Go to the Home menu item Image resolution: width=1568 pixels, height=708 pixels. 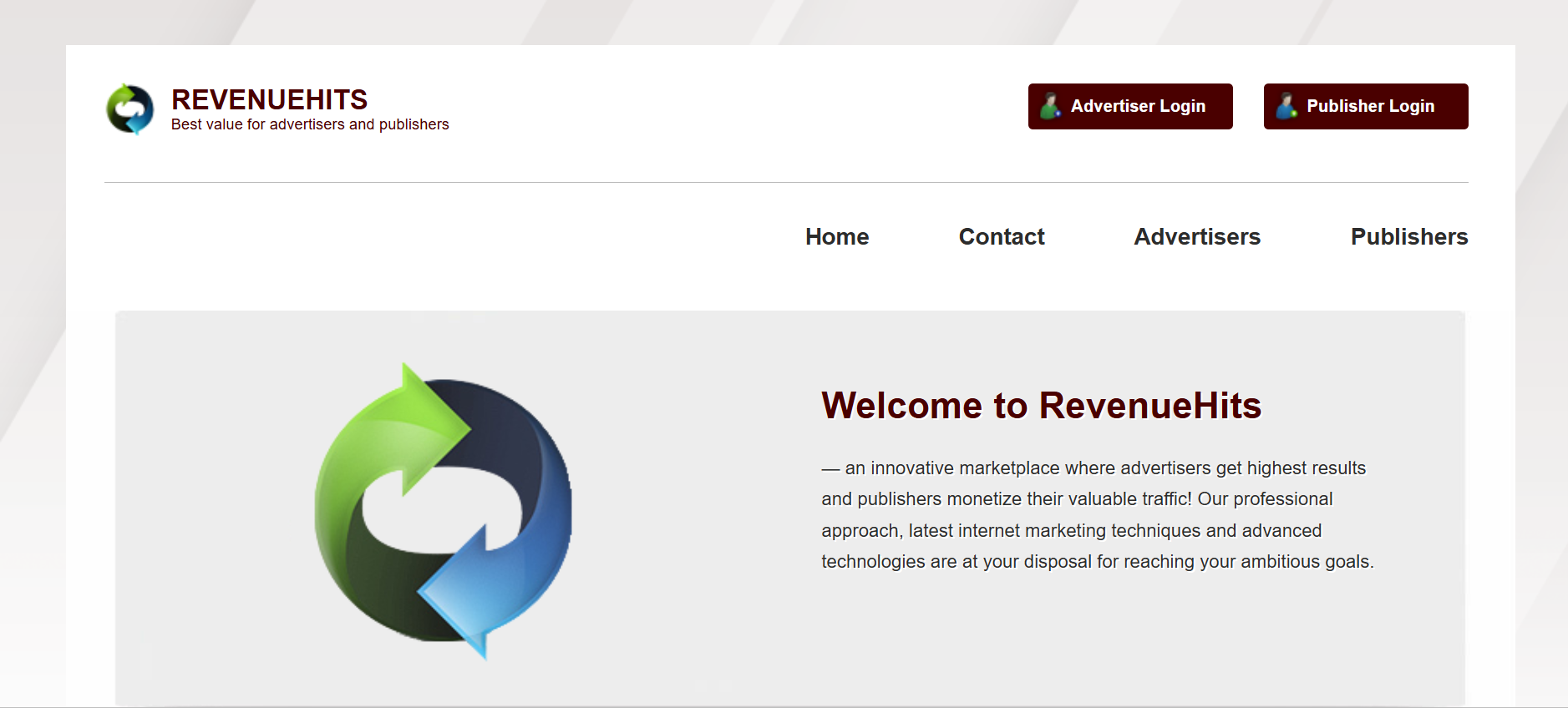[837, 237]
